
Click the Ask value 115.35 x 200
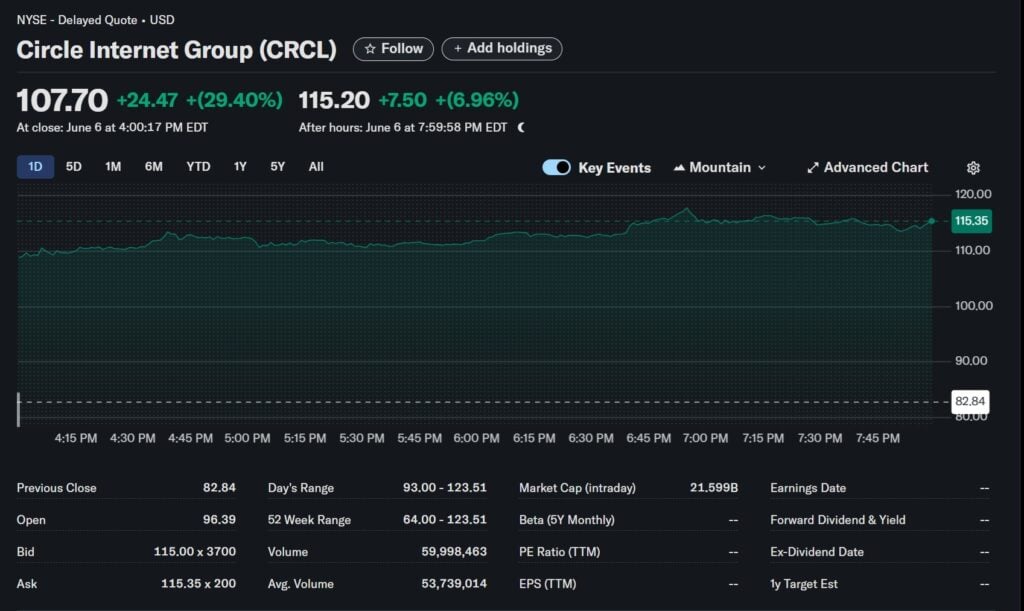coord(199,584)
